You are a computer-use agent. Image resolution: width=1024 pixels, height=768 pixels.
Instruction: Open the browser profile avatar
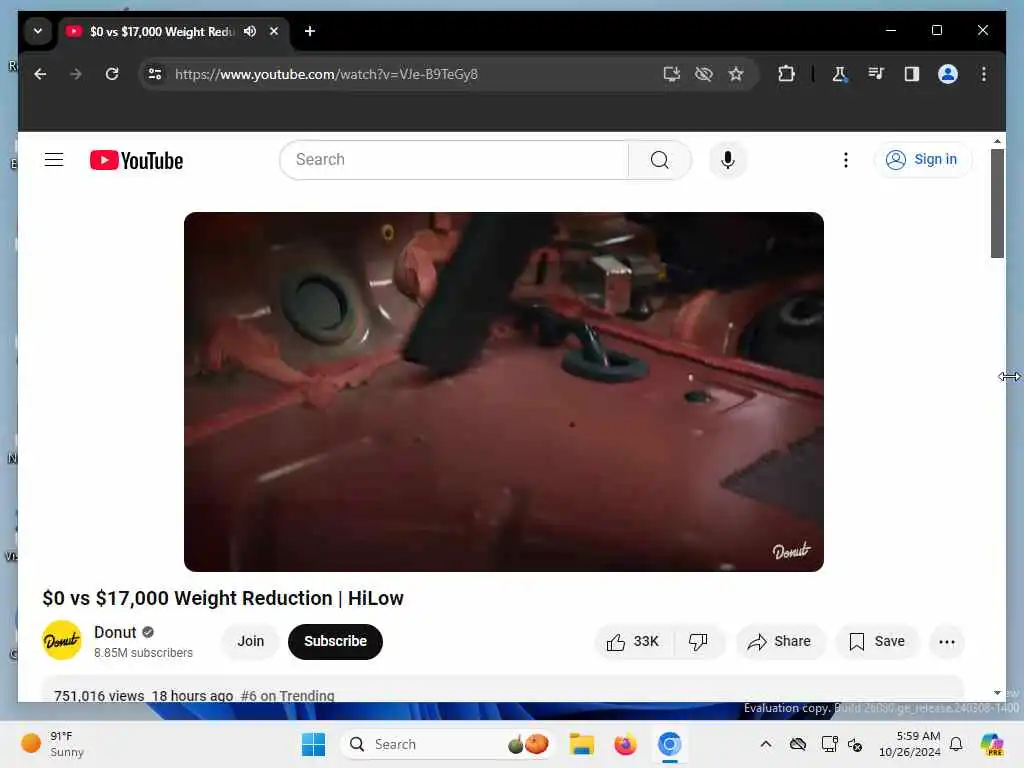(948, 74)
